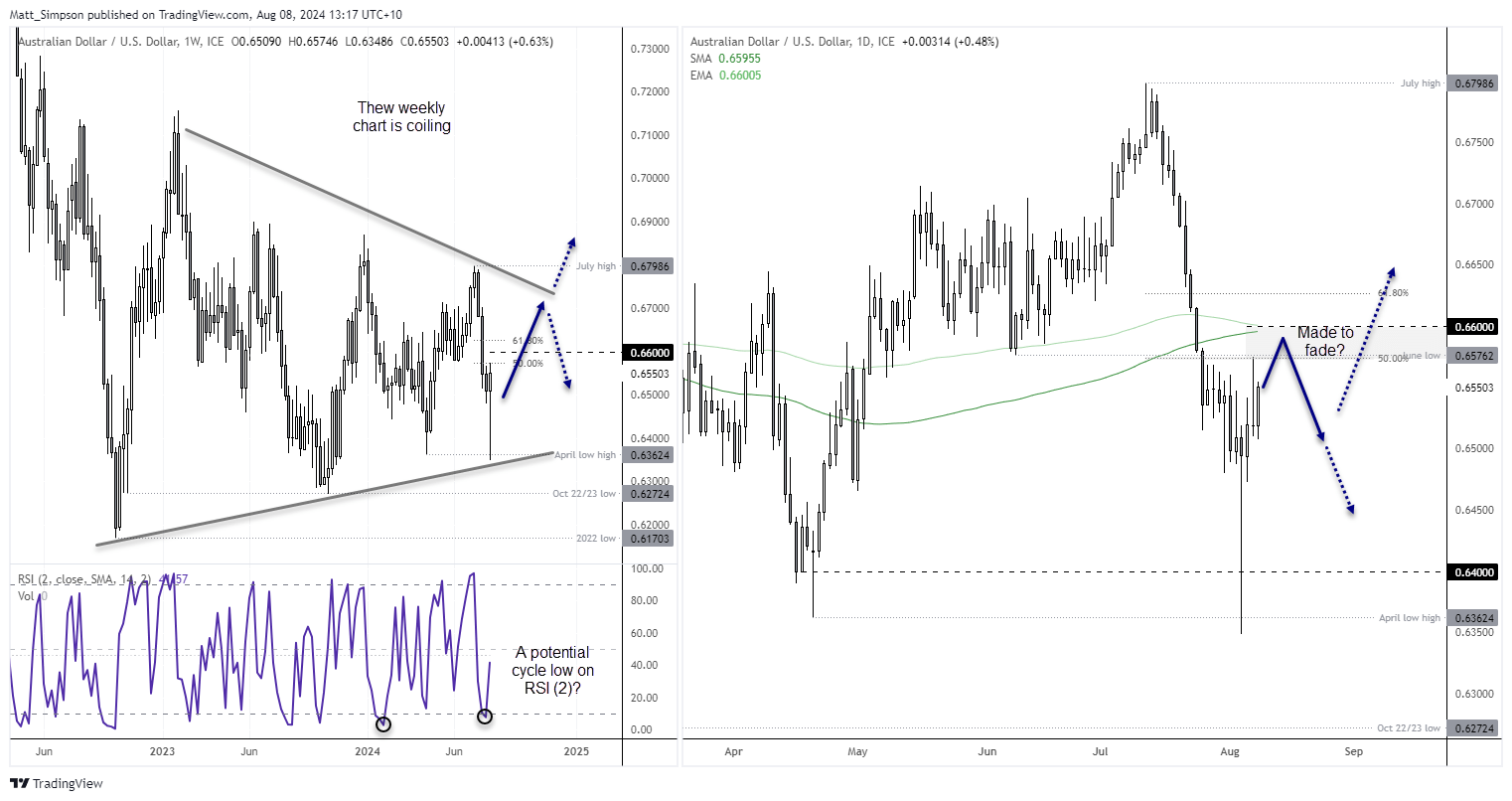The image size is (1512, 801).
Task: Click the 0.62724 Oct 22/23 low tag on weekly chart
Action: tap(648, 494)
